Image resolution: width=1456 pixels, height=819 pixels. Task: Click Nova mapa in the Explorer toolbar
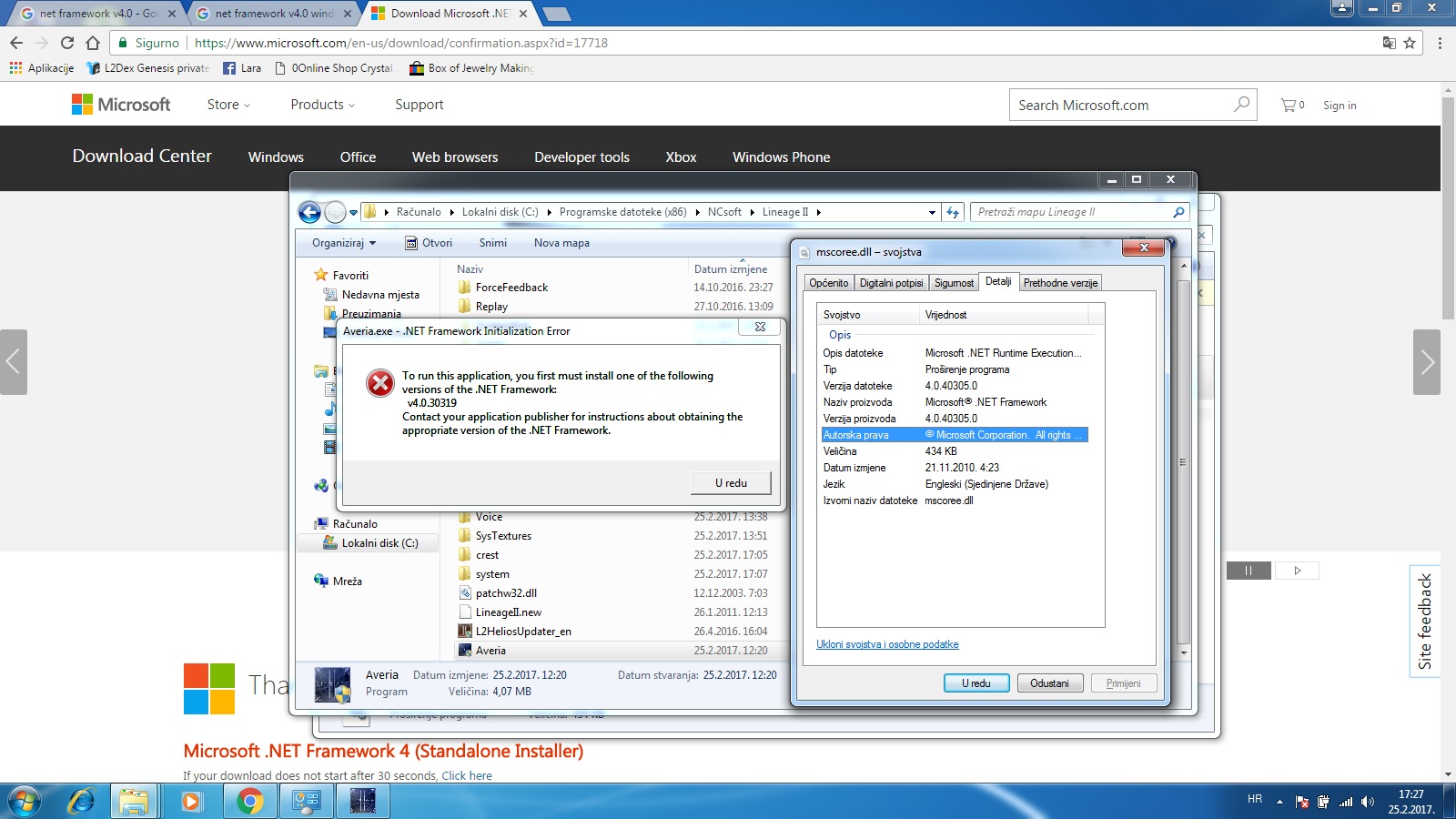(x=561, y=243)
